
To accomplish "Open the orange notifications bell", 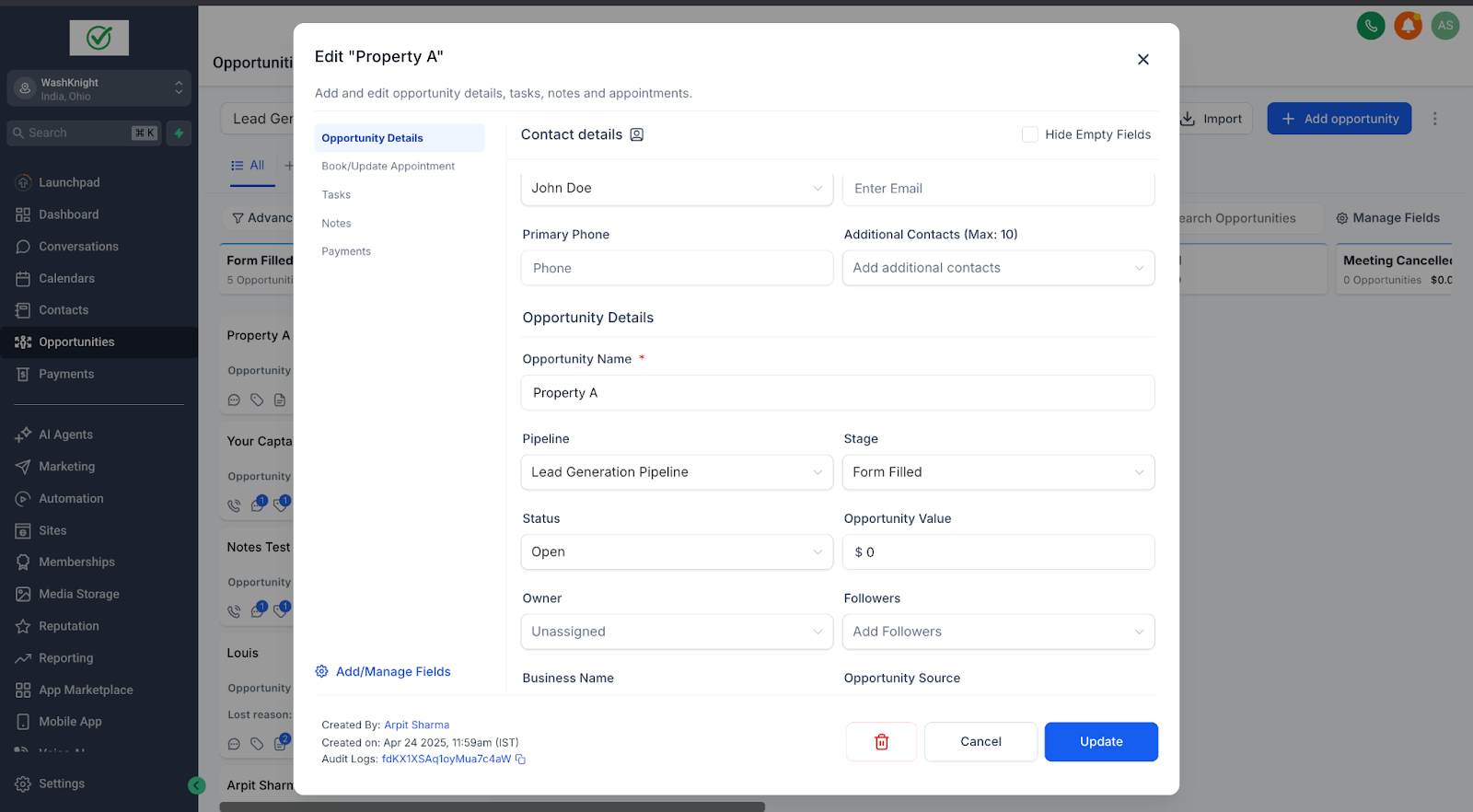I will tap(1408, 26).
